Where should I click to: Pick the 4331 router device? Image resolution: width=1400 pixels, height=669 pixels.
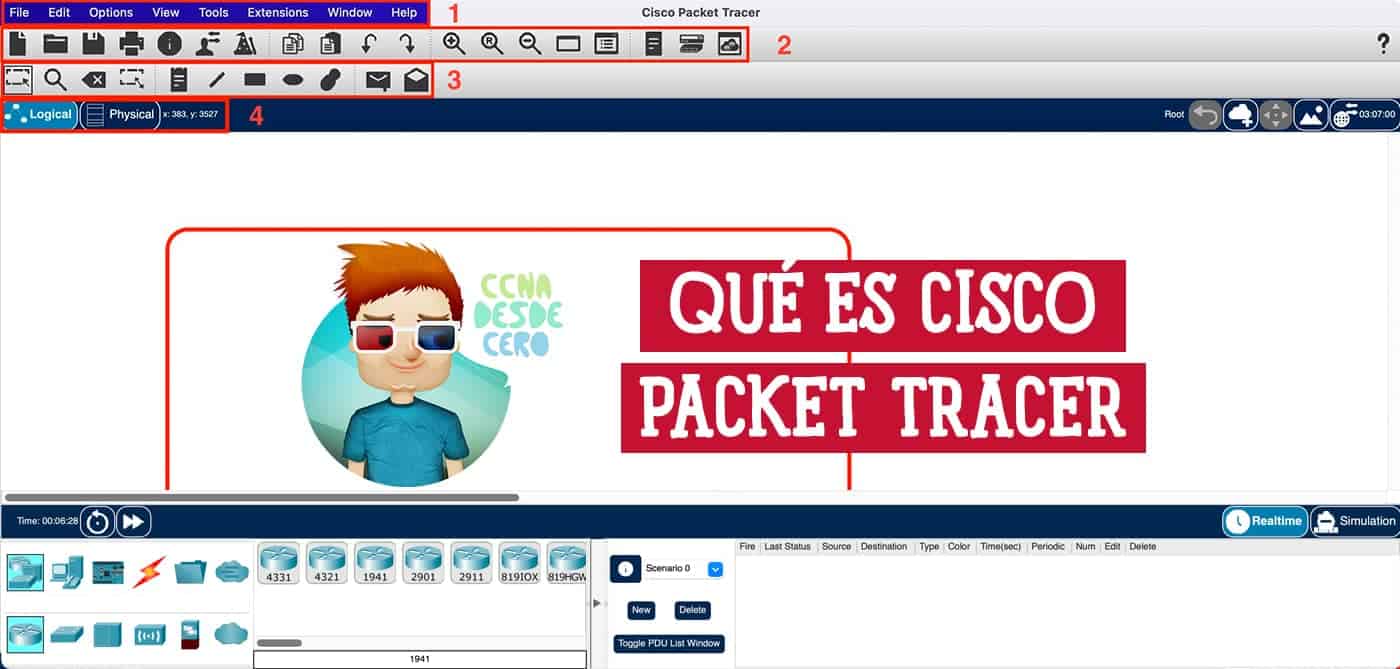[278, 563]
